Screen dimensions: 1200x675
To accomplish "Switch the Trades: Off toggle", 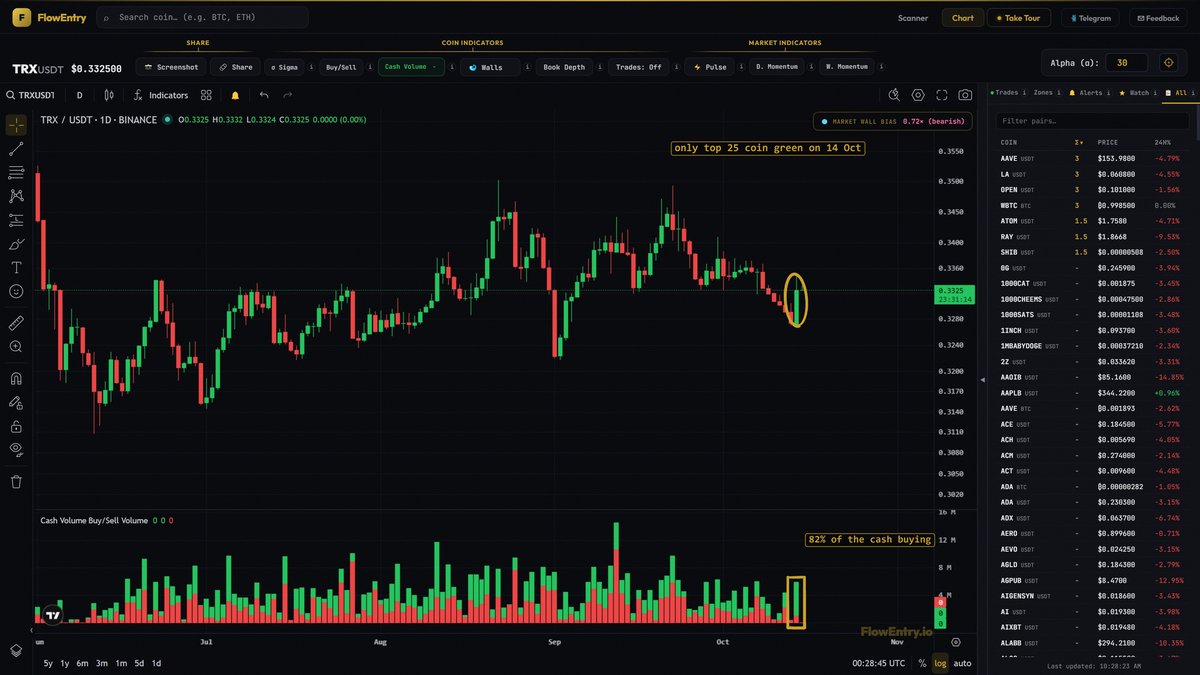I will pos(638,67).
